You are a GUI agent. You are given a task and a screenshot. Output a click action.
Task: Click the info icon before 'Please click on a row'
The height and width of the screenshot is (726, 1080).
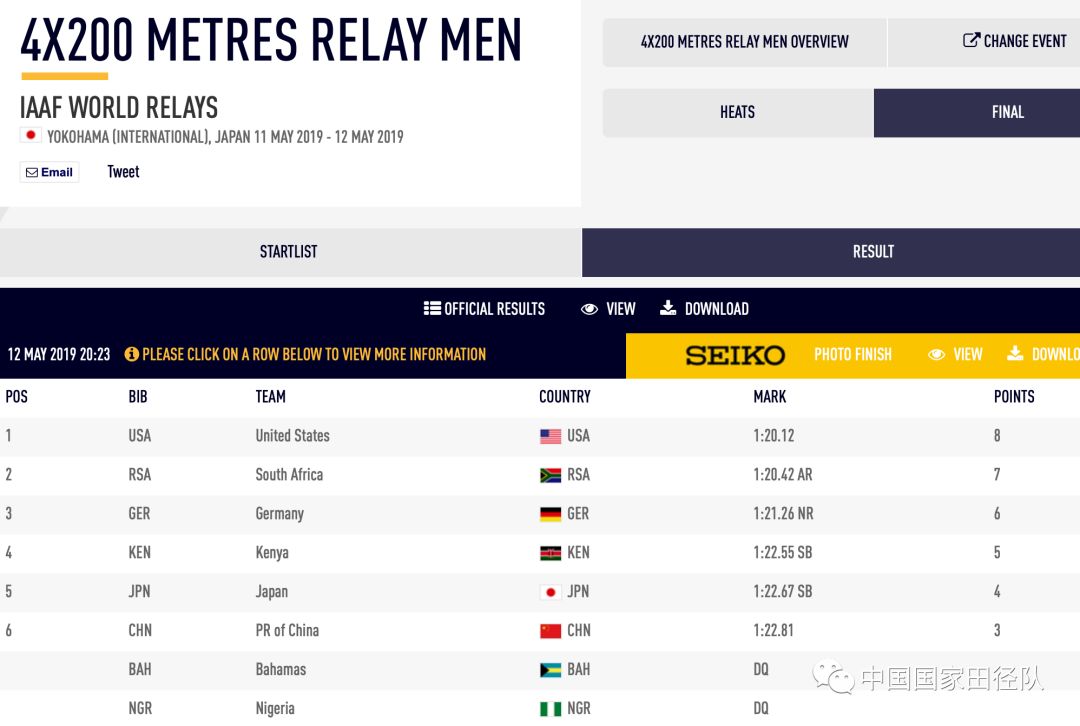132,354
